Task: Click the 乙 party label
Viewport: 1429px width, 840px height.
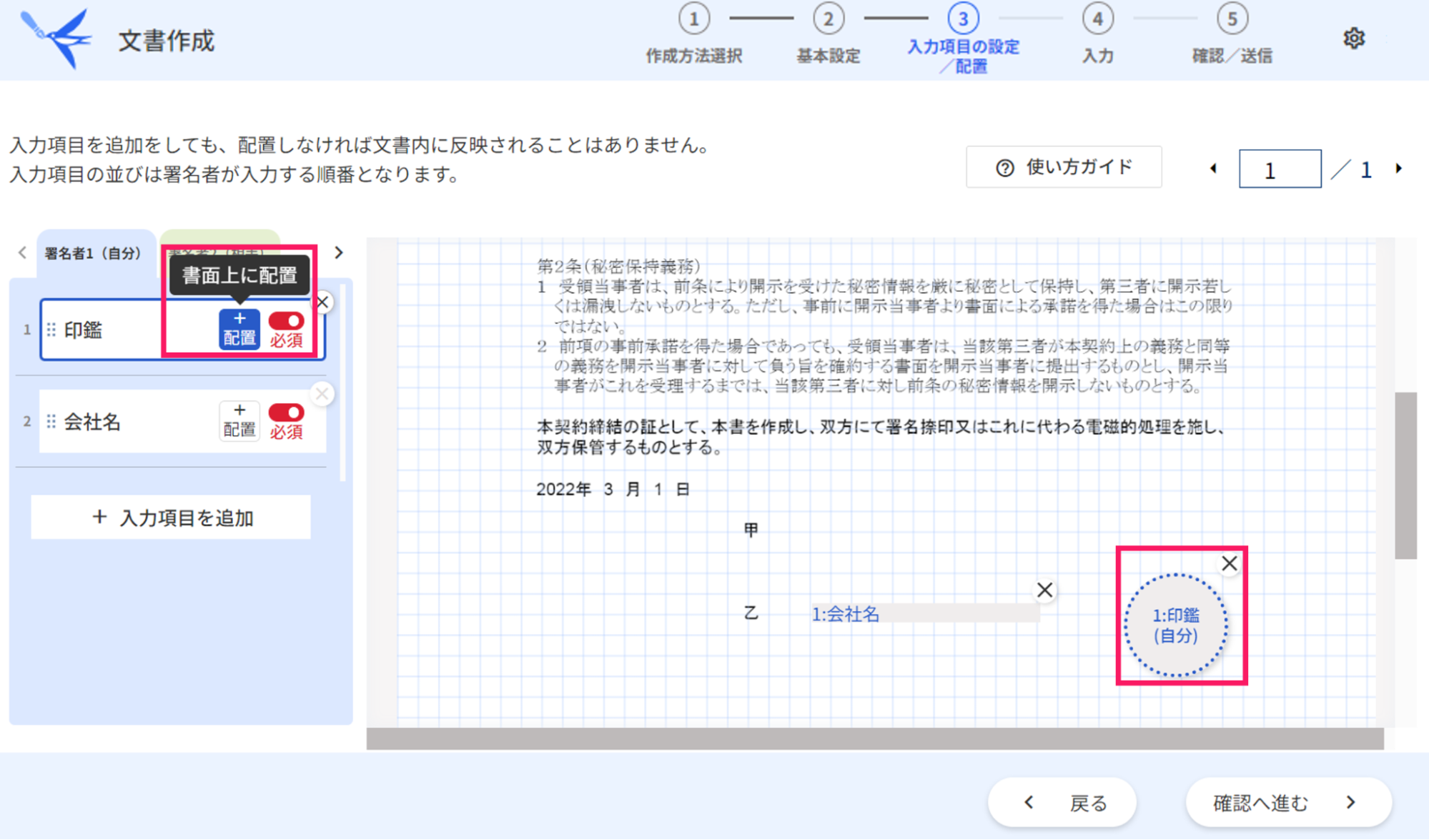Action: click(x=751, y=613)
